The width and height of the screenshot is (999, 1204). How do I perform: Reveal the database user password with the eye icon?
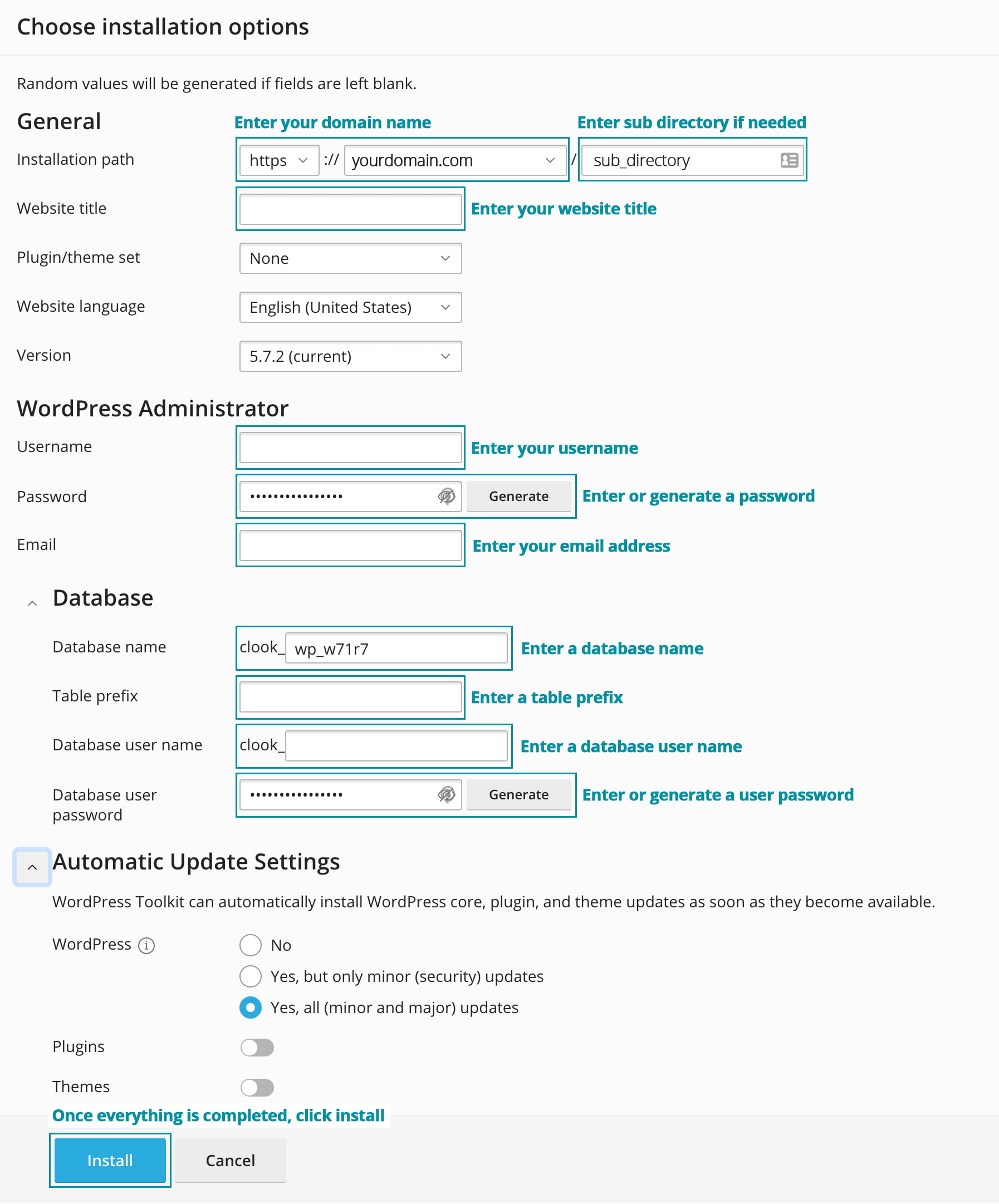(445, 795)
